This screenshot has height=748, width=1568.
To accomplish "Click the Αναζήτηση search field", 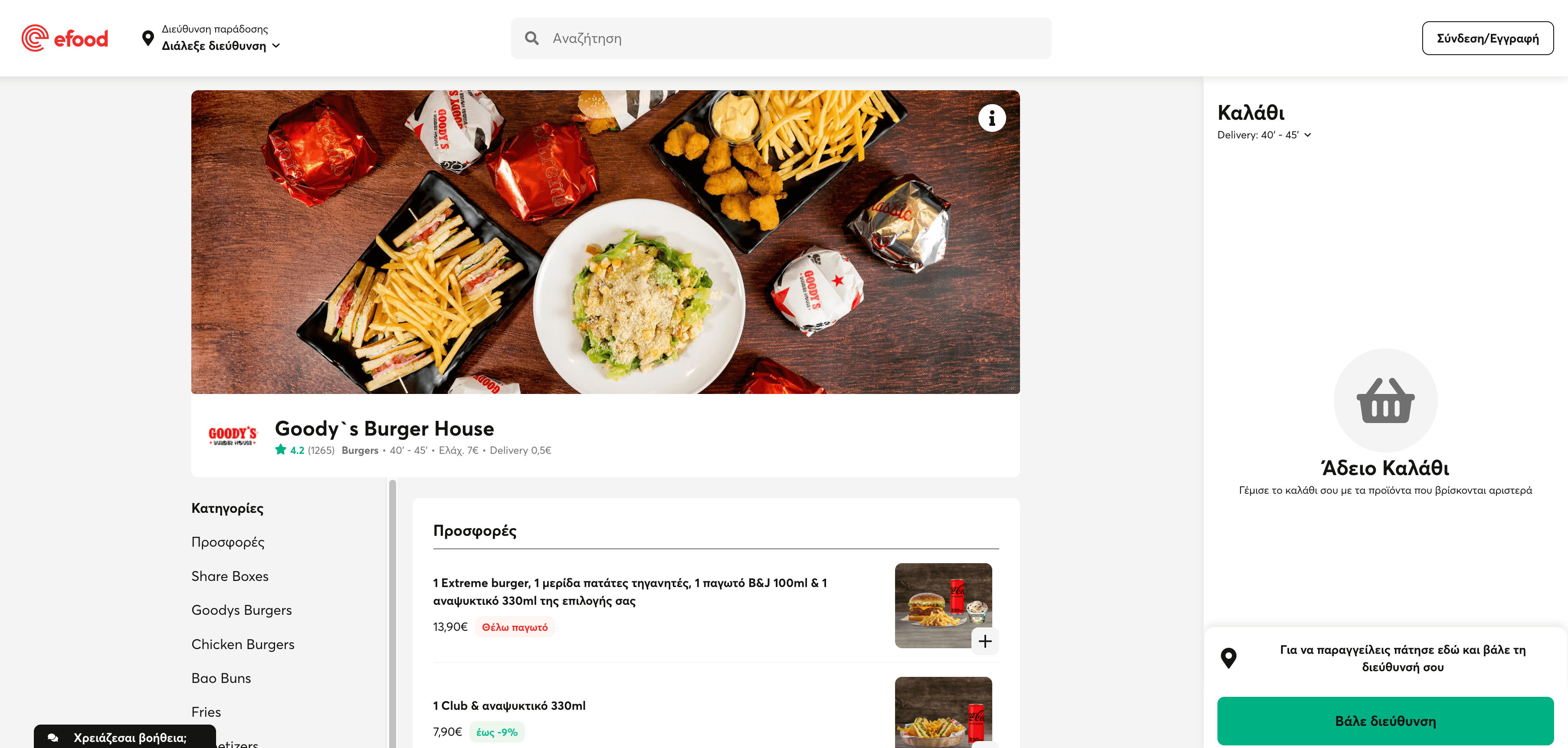I will (x=781, y=38).
